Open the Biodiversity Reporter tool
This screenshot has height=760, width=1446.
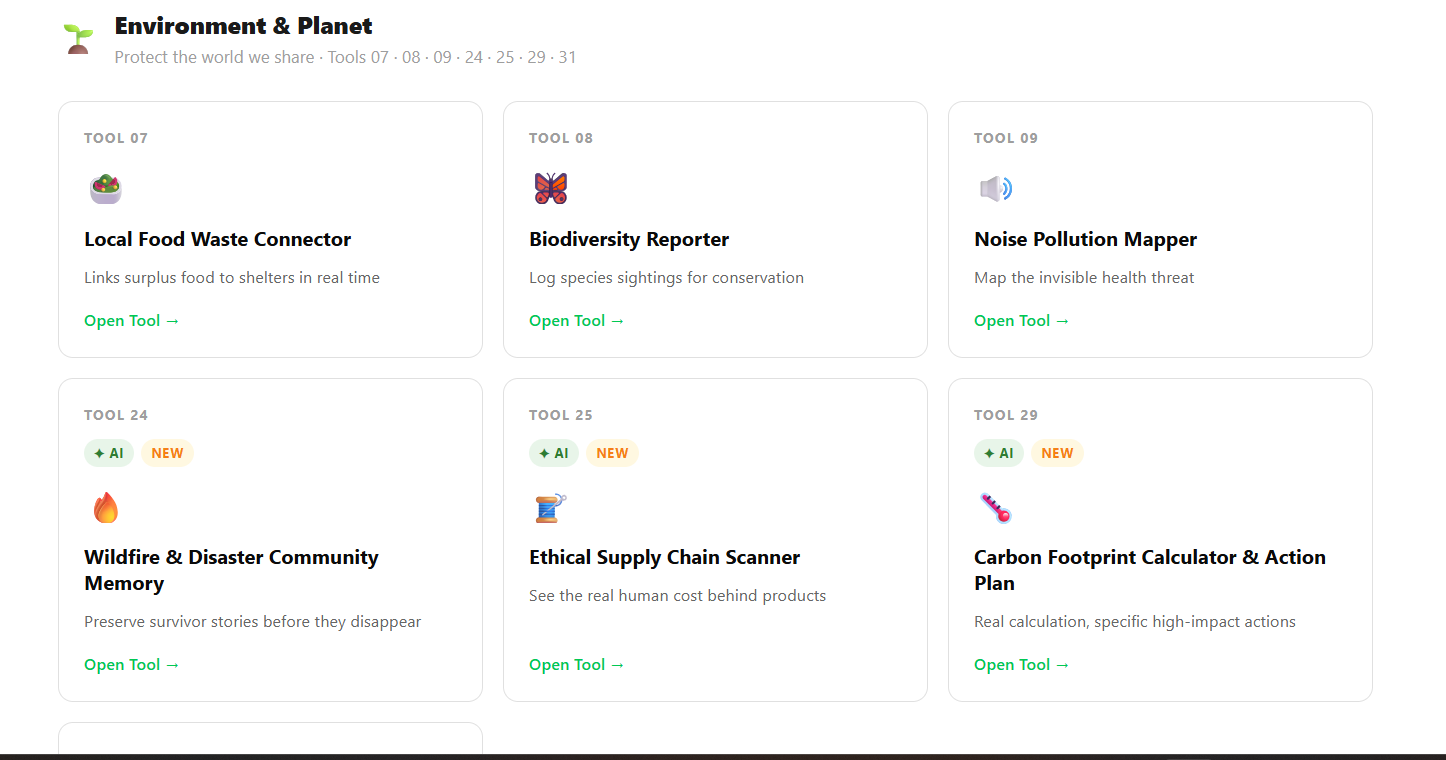tap(576, 320)
